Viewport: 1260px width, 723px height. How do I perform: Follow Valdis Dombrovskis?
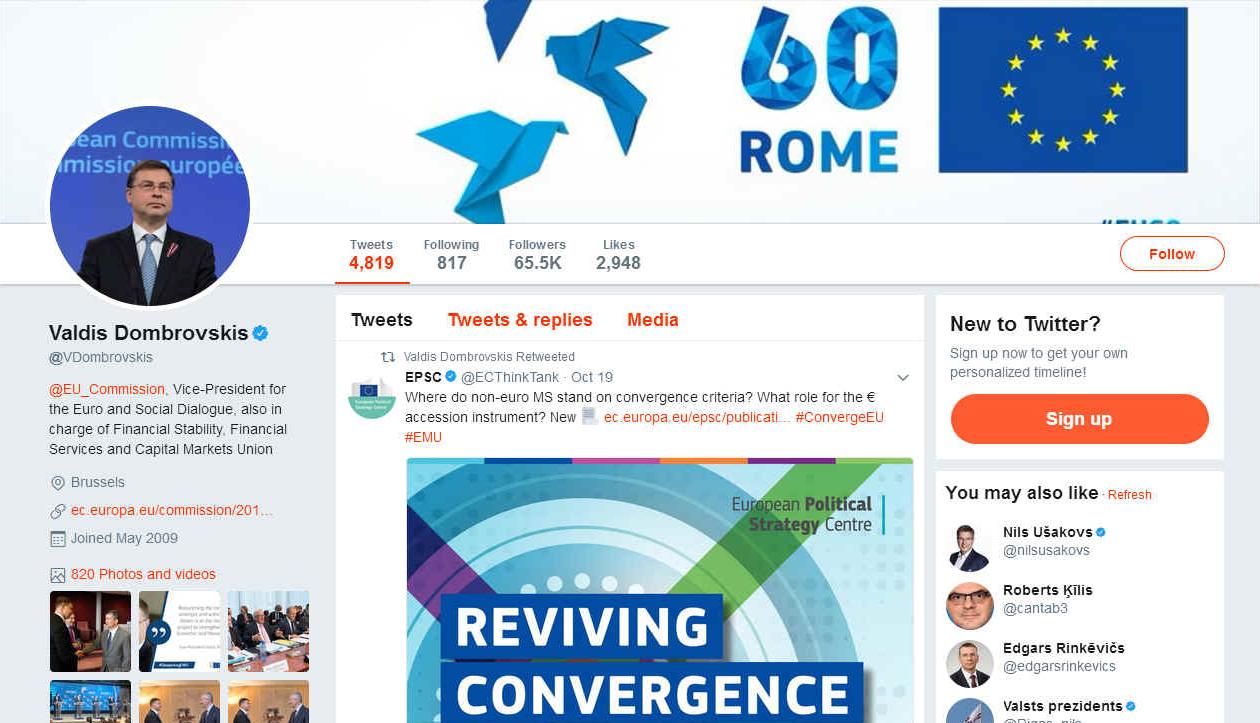tap(1172, 254)
